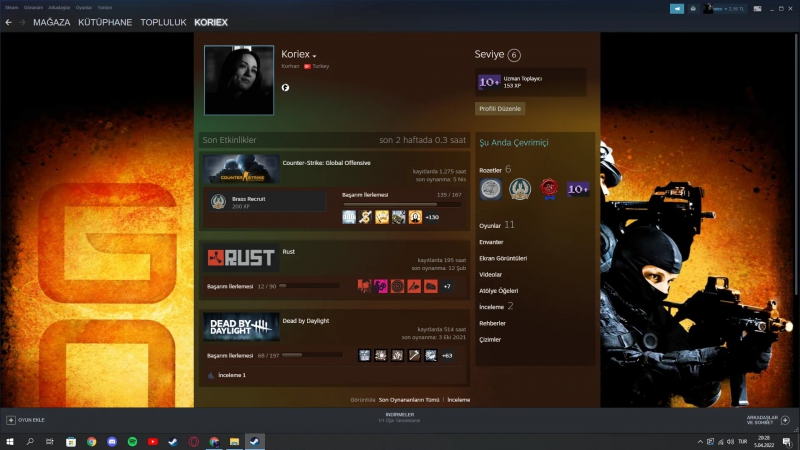Click the Seviye 6 level badge
This screenshot has height=450, width=800.
point(514,55)
